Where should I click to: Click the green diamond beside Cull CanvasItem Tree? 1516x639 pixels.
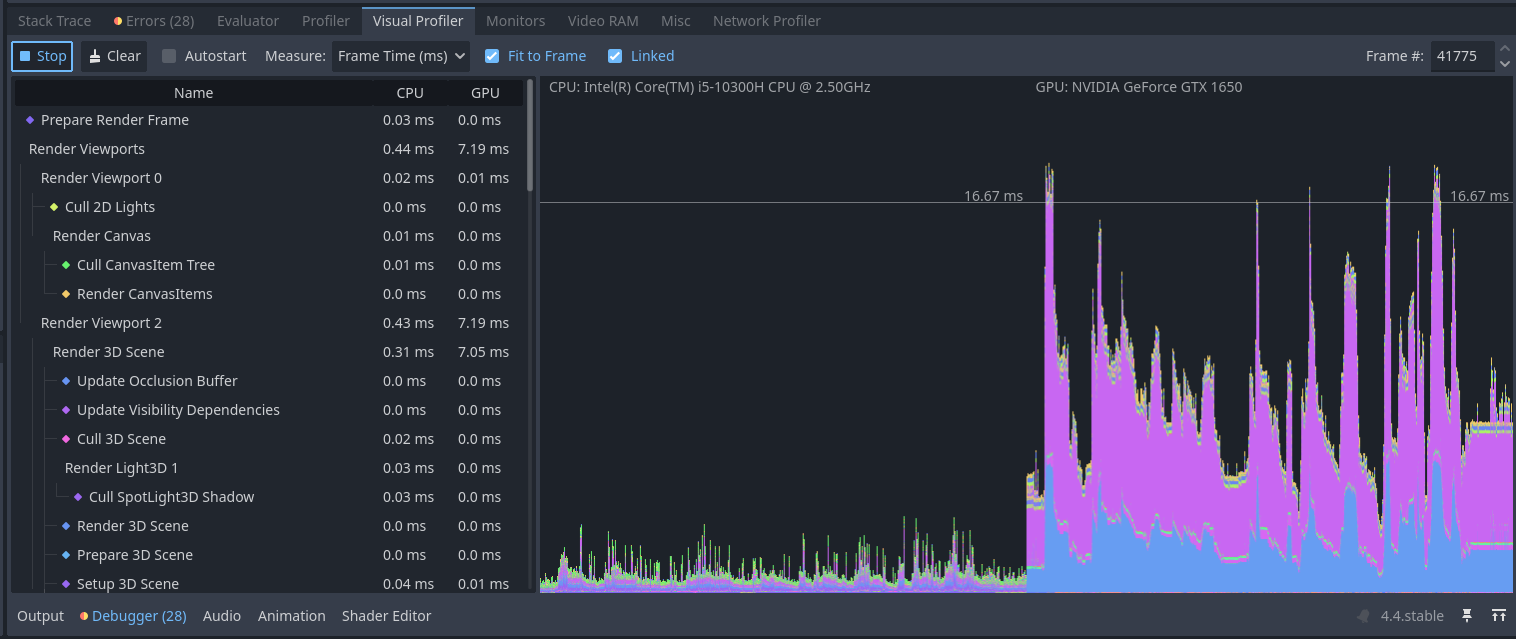66,265
